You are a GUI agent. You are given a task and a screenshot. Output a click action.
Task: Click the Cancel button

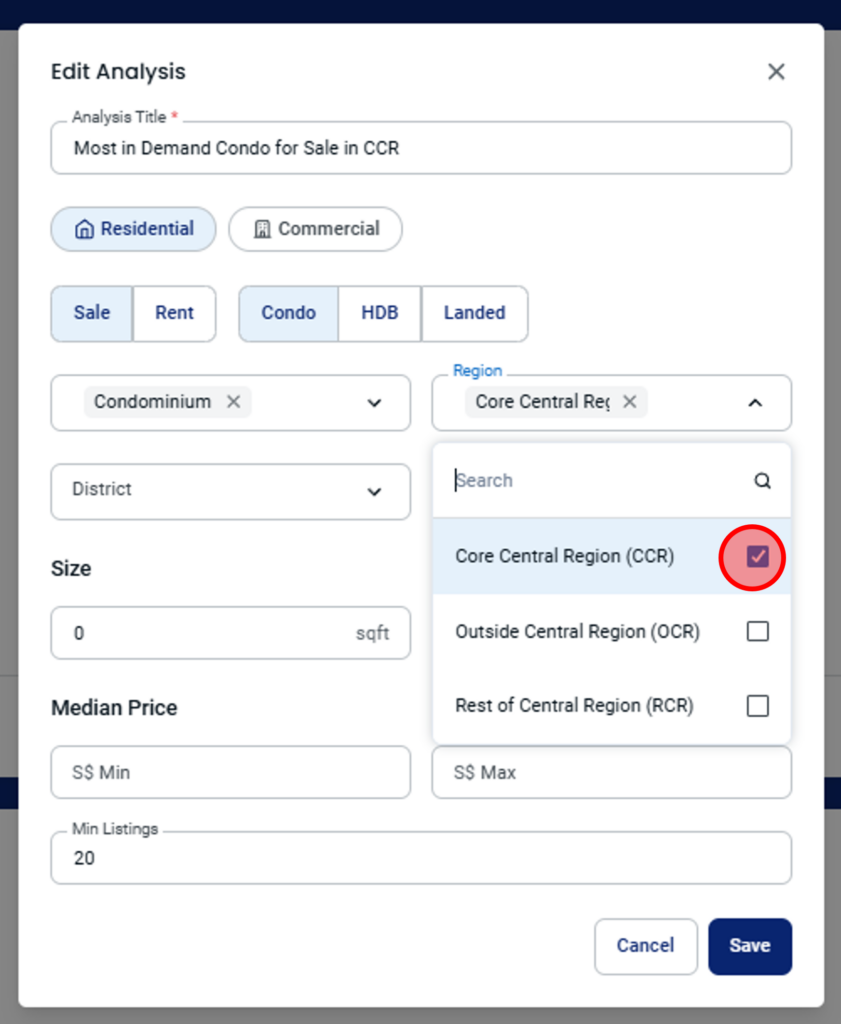pyautogui.click(x=646, y=946)
